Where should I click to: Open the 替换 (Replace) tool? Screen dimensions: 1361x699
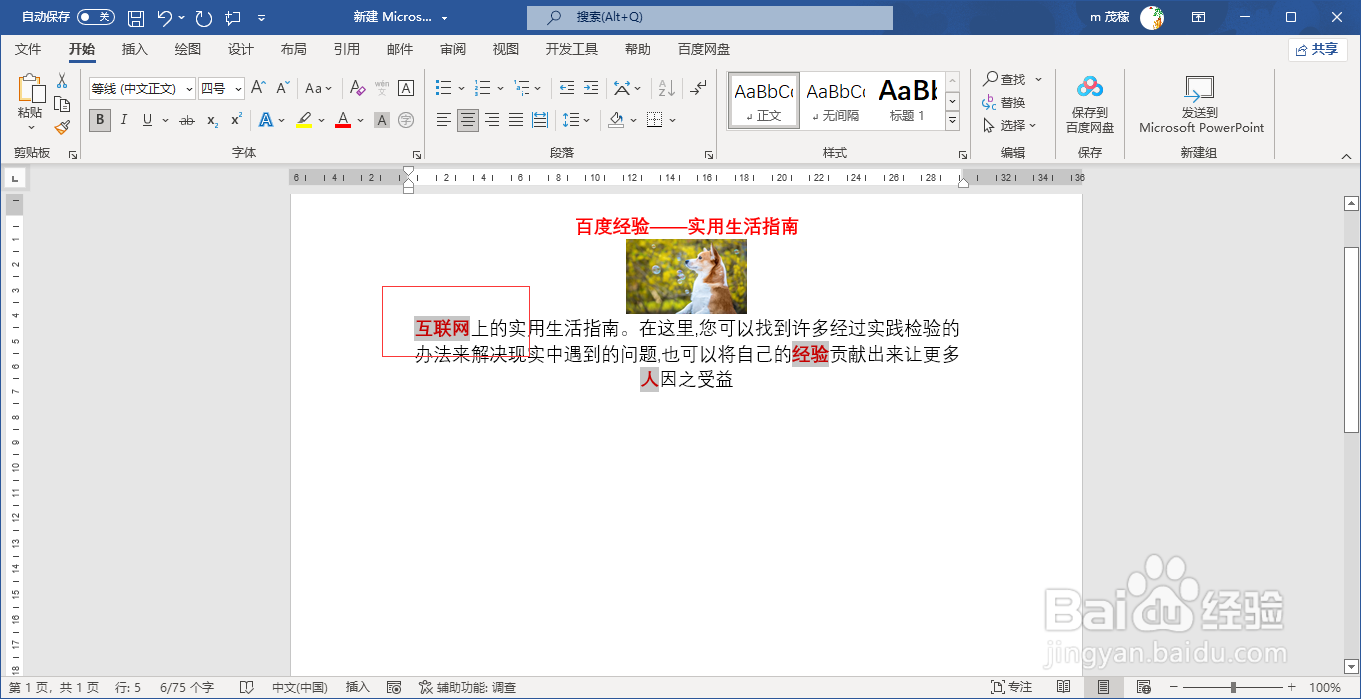(x=1011, y=102)
